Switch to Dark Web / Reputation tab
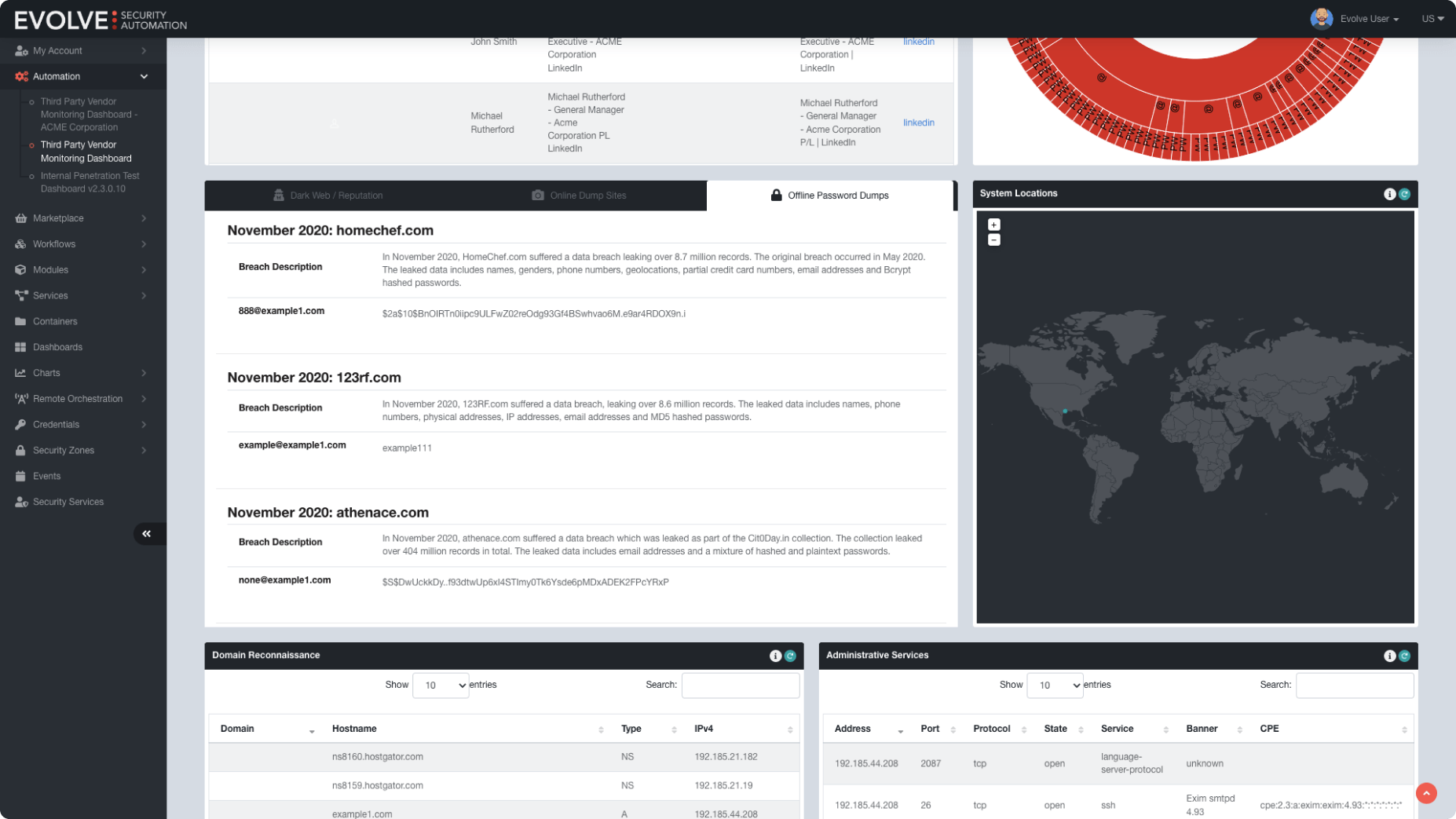The image size is (1456, 819). (329, 196)
